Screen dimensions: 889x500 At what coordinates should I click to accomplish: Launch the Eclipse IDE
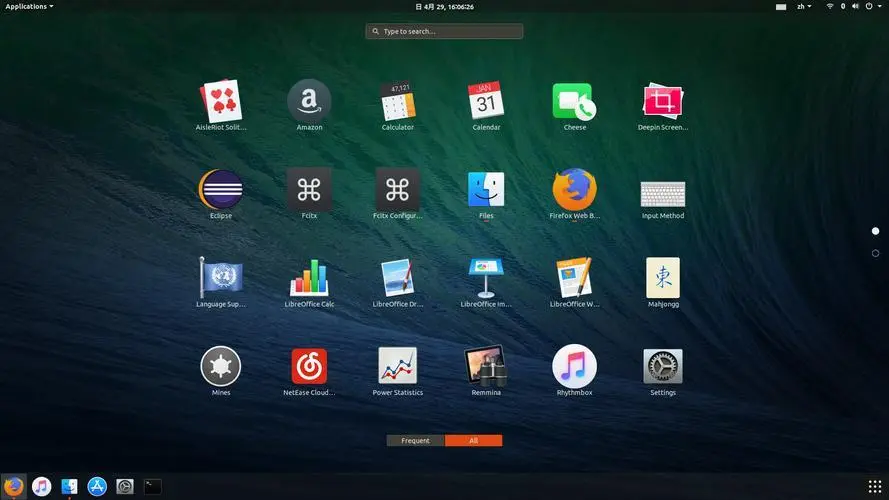click(221, 189)
